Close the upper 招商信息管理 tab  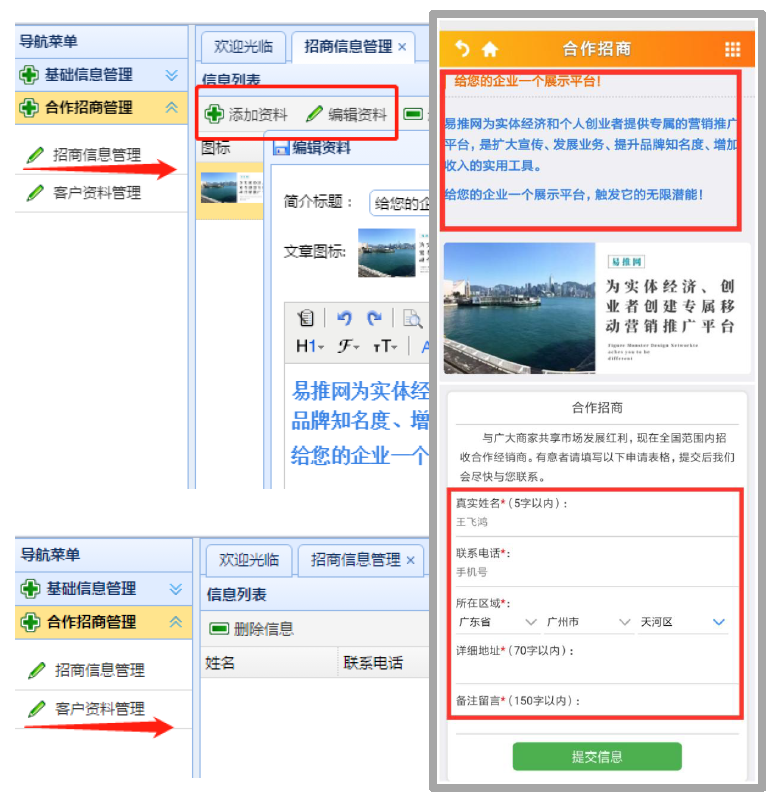click(403, 47)
